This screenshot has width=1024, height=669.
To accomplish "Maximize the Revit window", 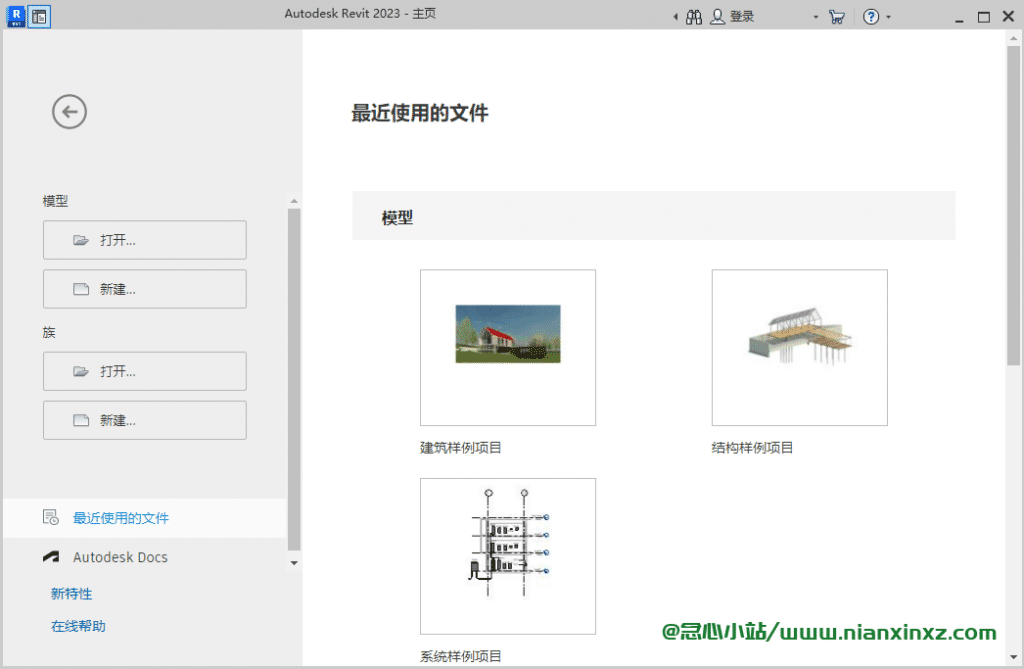I will pos(984,18).
